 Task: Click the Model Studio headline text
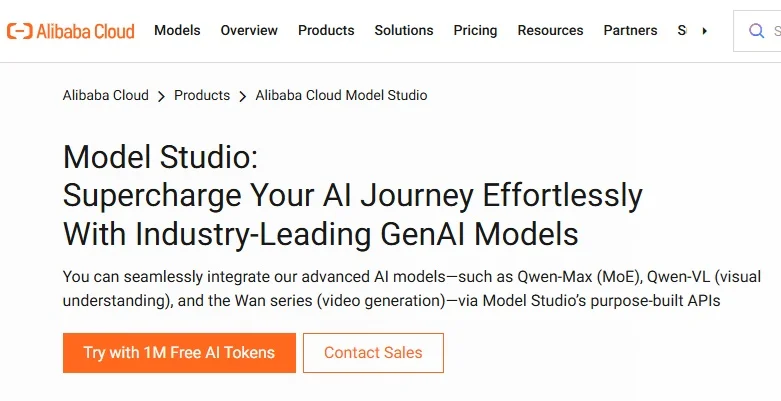(x=161, y=157)
